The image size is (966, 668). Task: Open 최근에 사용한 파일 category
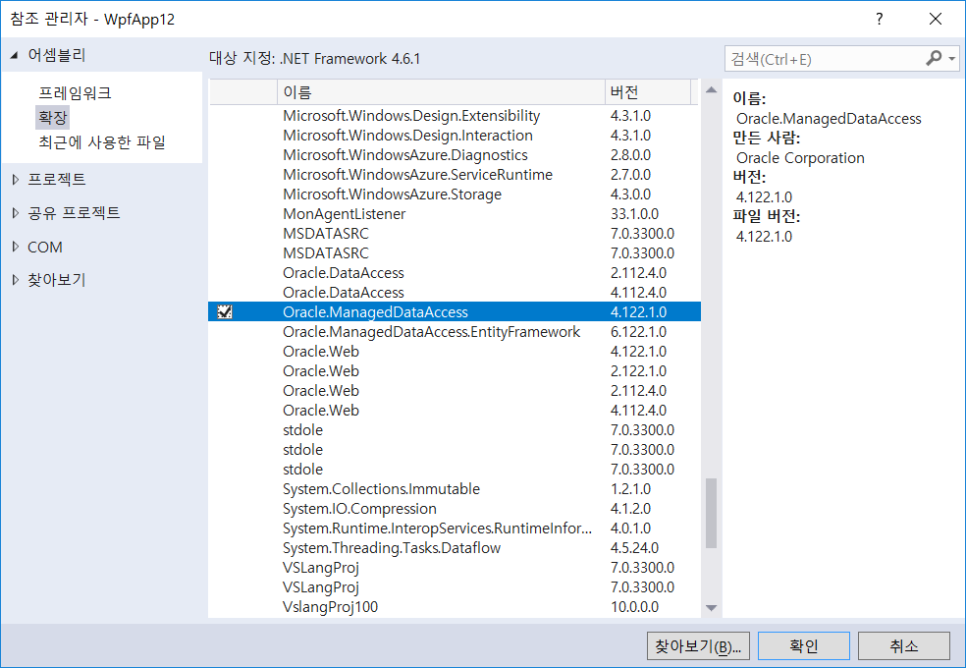pos(102,142)
